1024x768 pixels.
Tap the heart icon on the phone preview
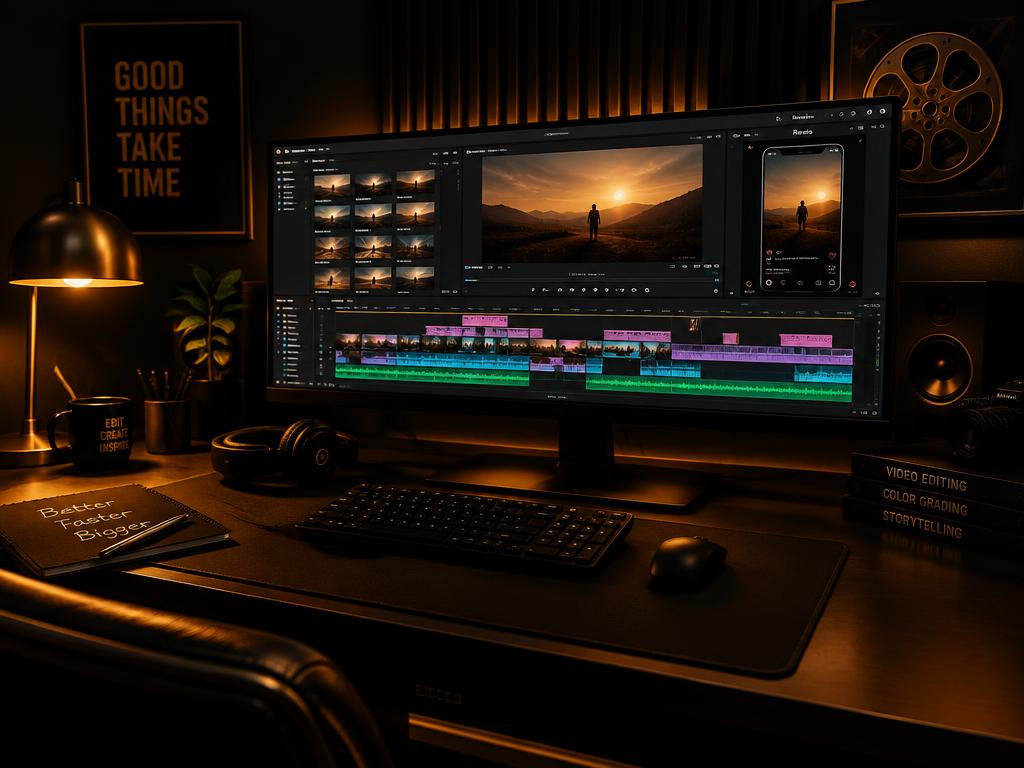click(833, 255)
